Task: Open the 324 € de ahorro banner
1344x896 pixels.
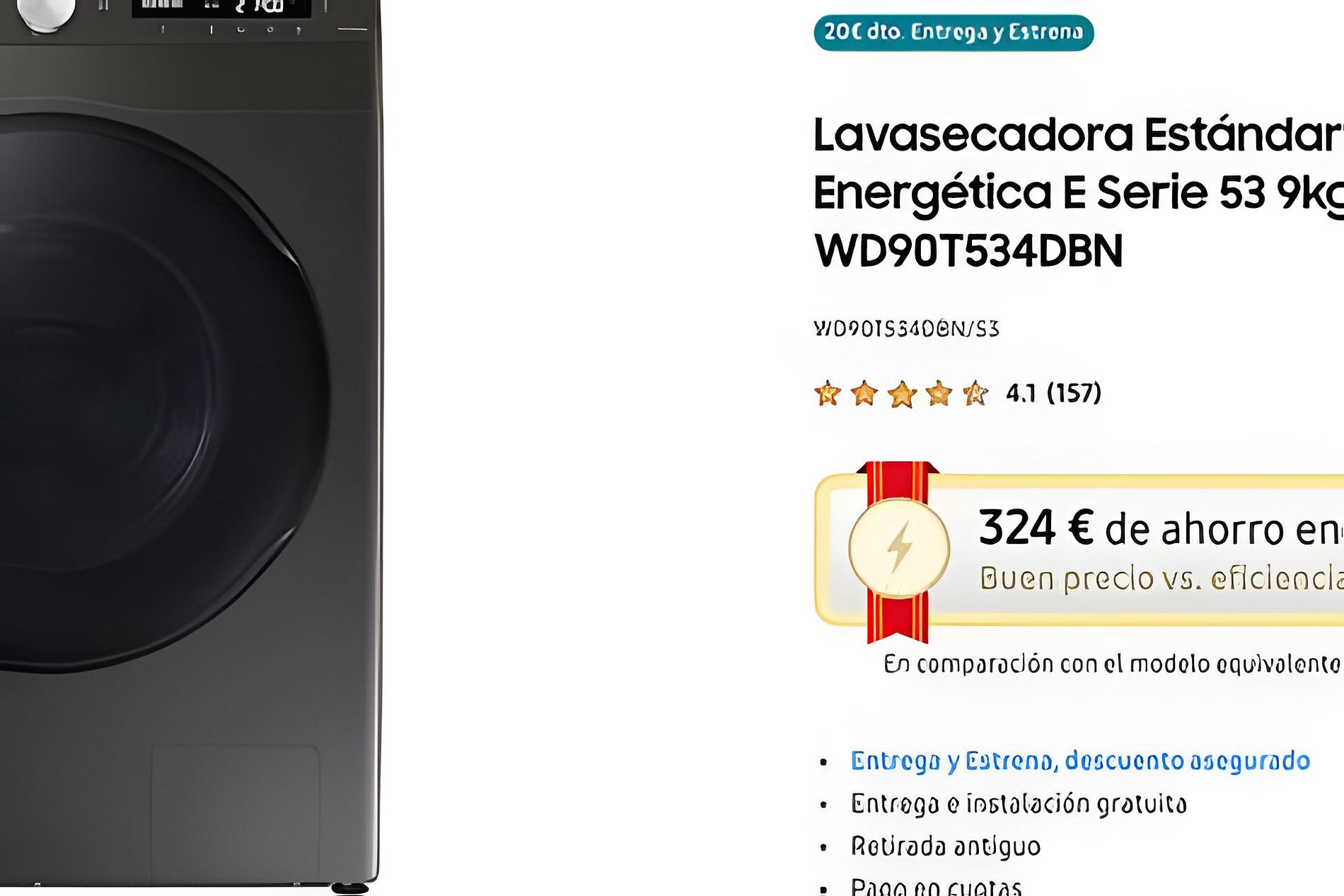Action: [1079, 550]
